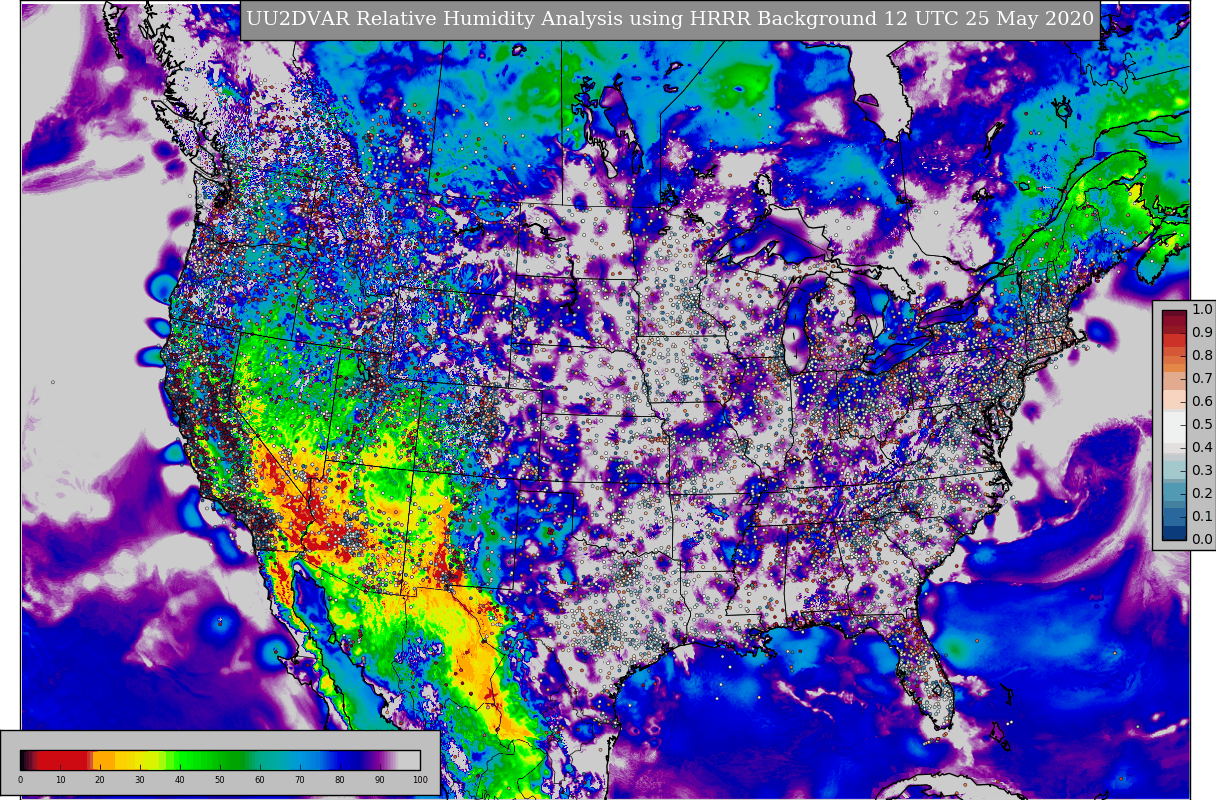This screenshot has width=1216, height=800.
Task: Click the 0.2 label on right color scale
Action: [1202, 493]
